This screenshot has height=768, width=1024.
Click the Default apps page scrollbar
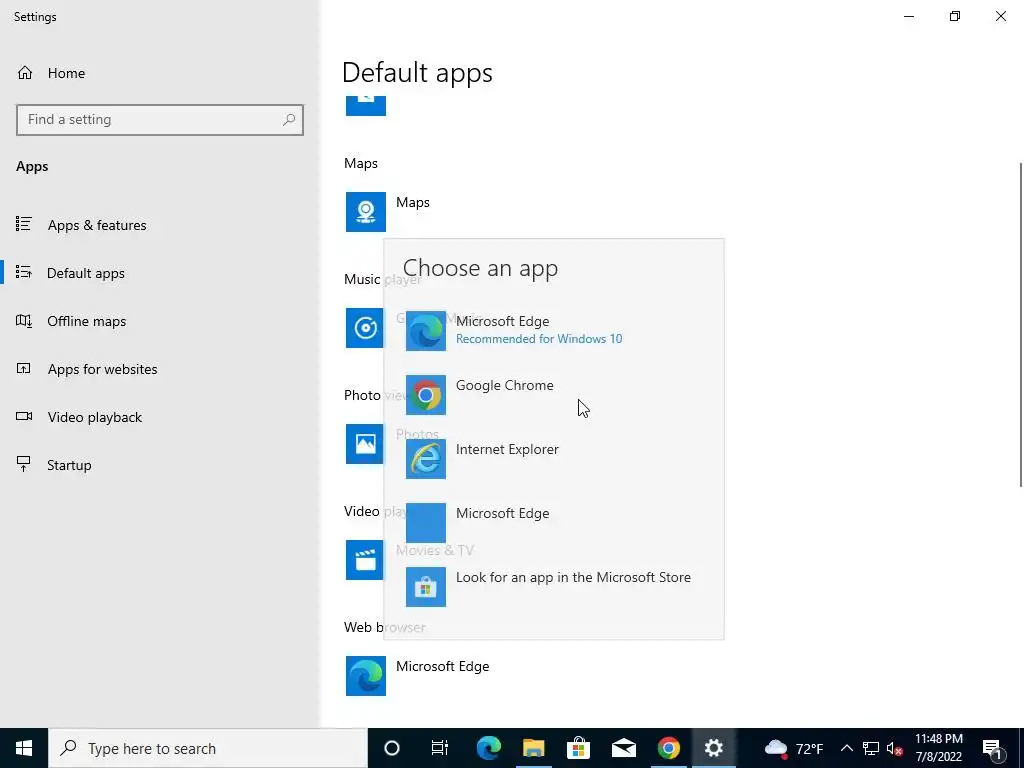[1021, 325]
